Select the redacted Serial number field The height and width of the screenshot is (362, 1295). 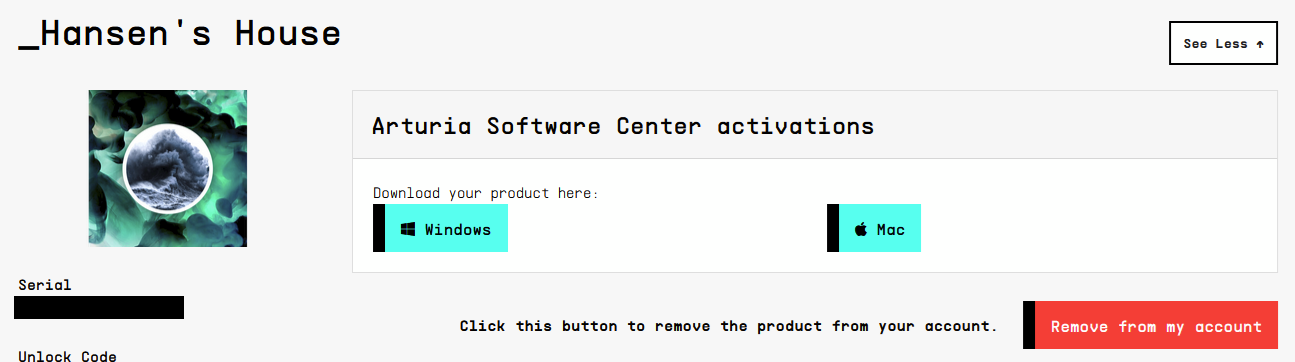pos(99,307)
